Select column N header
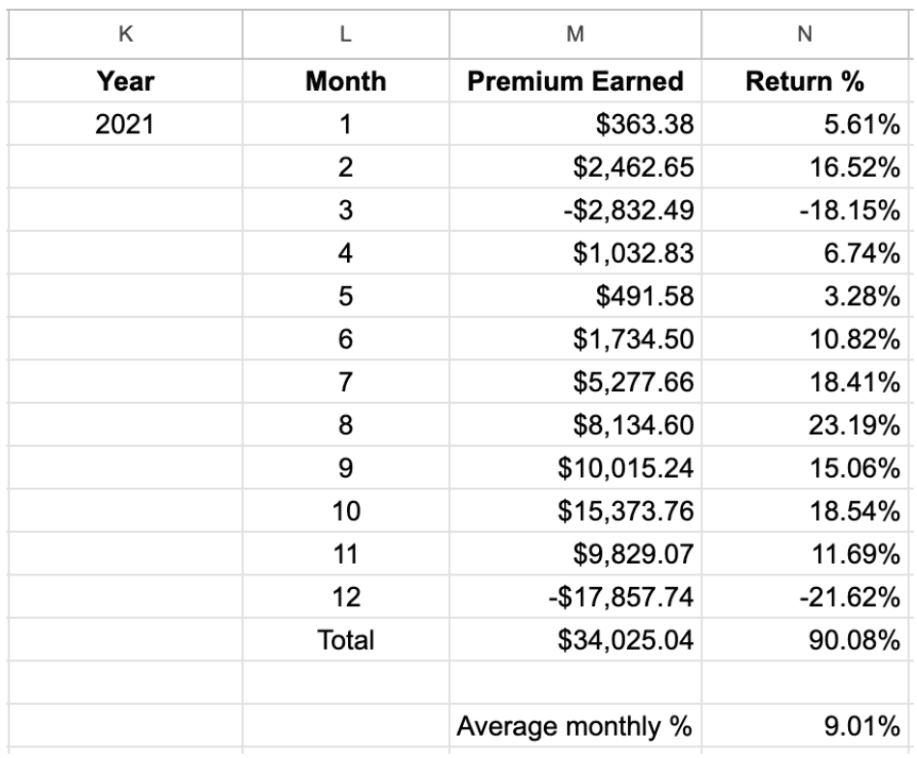 pyautogui.click(x=805, y=34)
